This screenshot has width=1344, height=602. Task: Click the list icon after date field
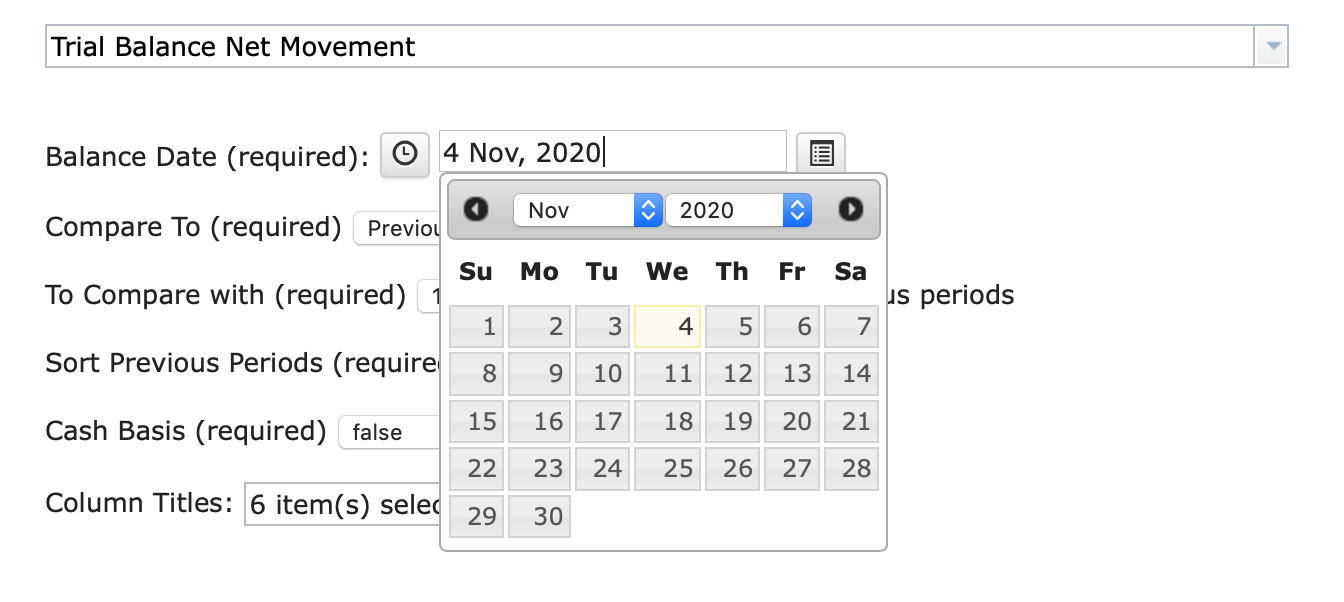pos(821,155)
